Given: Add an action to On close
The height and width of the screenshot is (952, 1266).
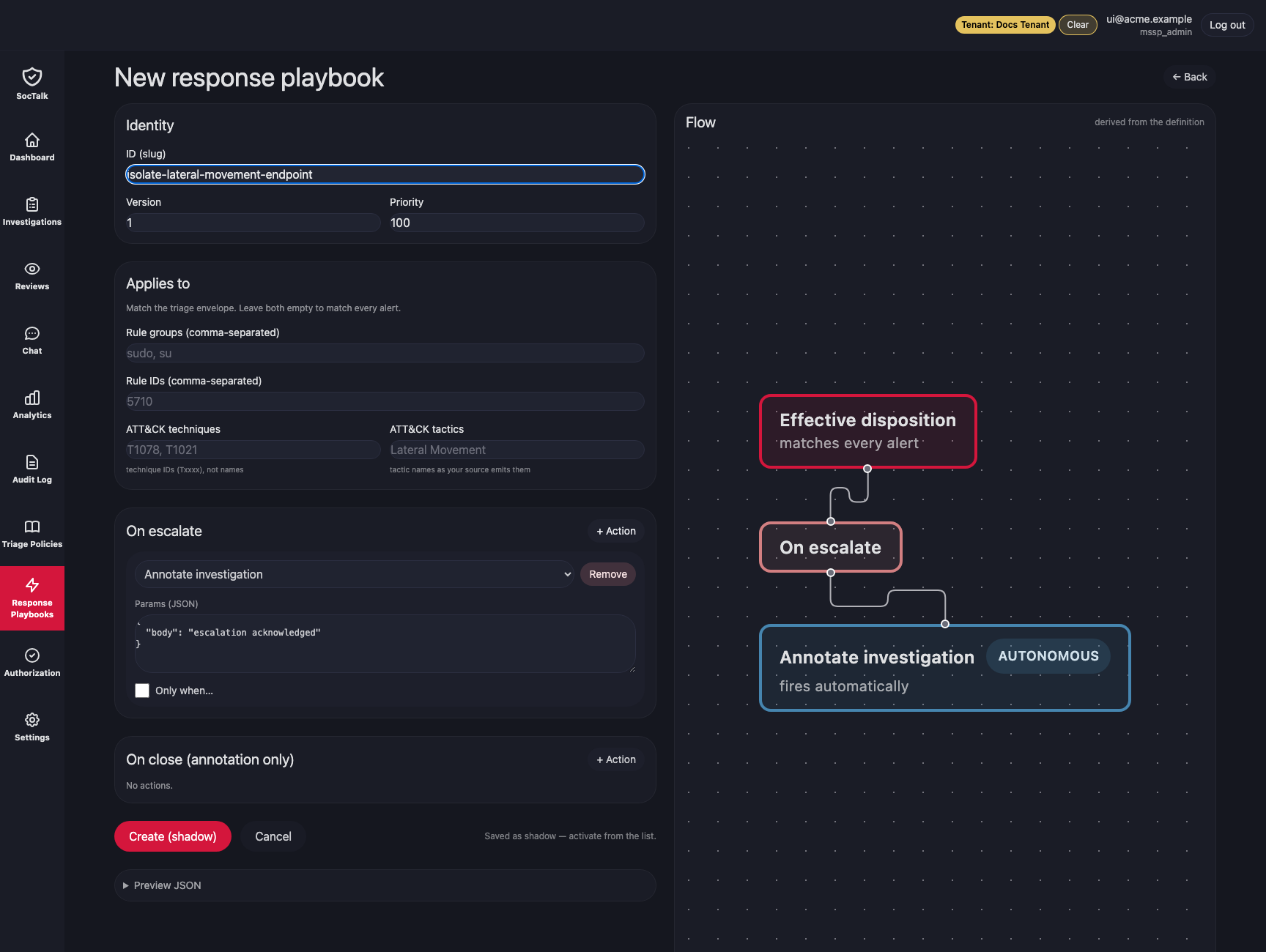Looking at the screenshot, I should [x=616, y=759].
